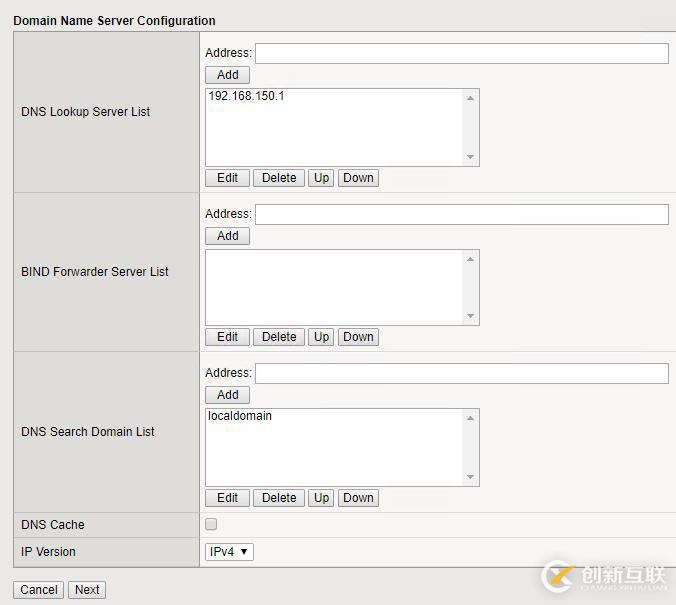676x605 pixels.
Task: Enable the DNS Cache checkbox
Action: pyautogui.click(x=211, y=524)
